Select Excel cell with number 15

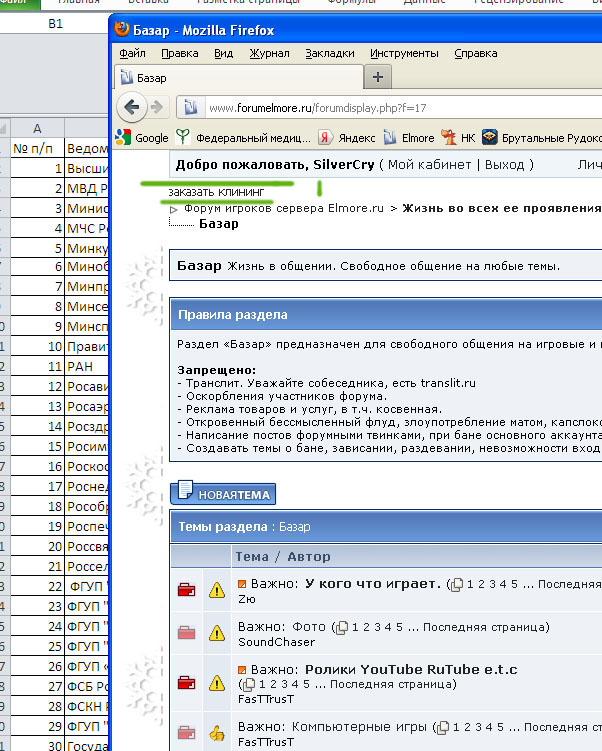(37, 446)
